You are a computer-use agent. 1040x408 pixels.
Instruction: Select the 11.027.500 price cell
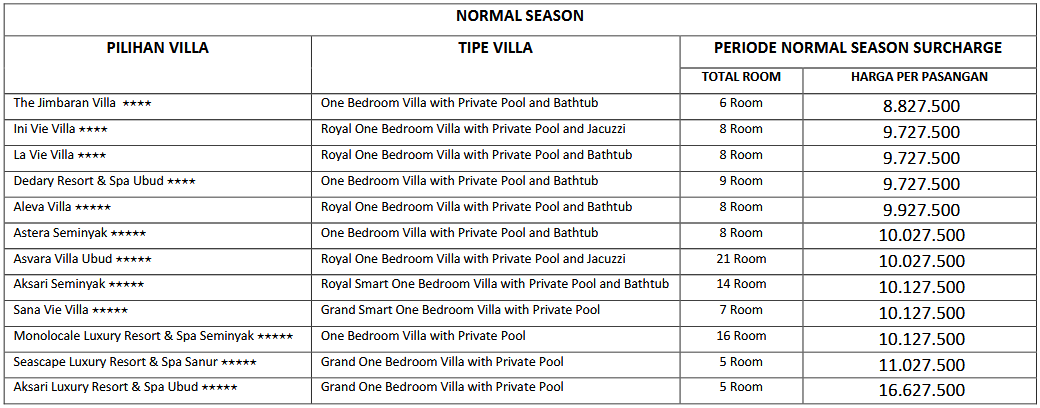click(x=921, y=365)
